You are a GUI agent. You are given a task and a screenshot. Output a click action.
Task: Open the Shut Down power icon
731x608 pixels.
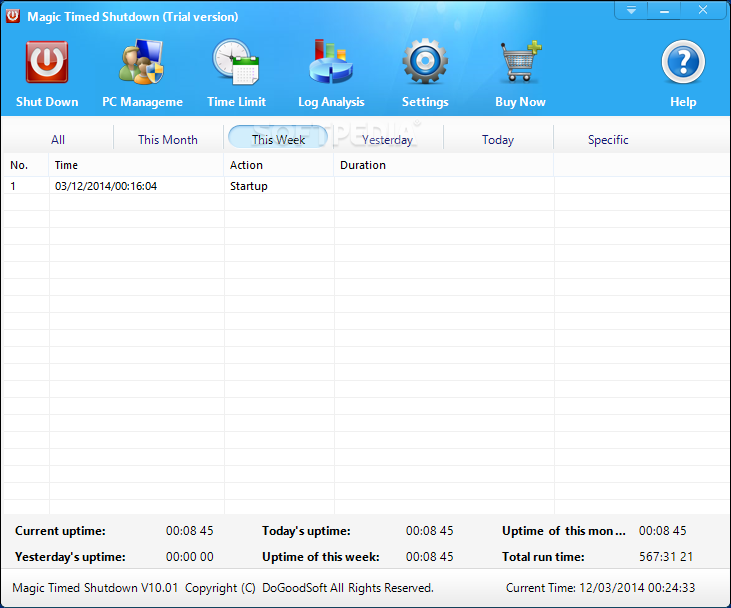(47, 62)
